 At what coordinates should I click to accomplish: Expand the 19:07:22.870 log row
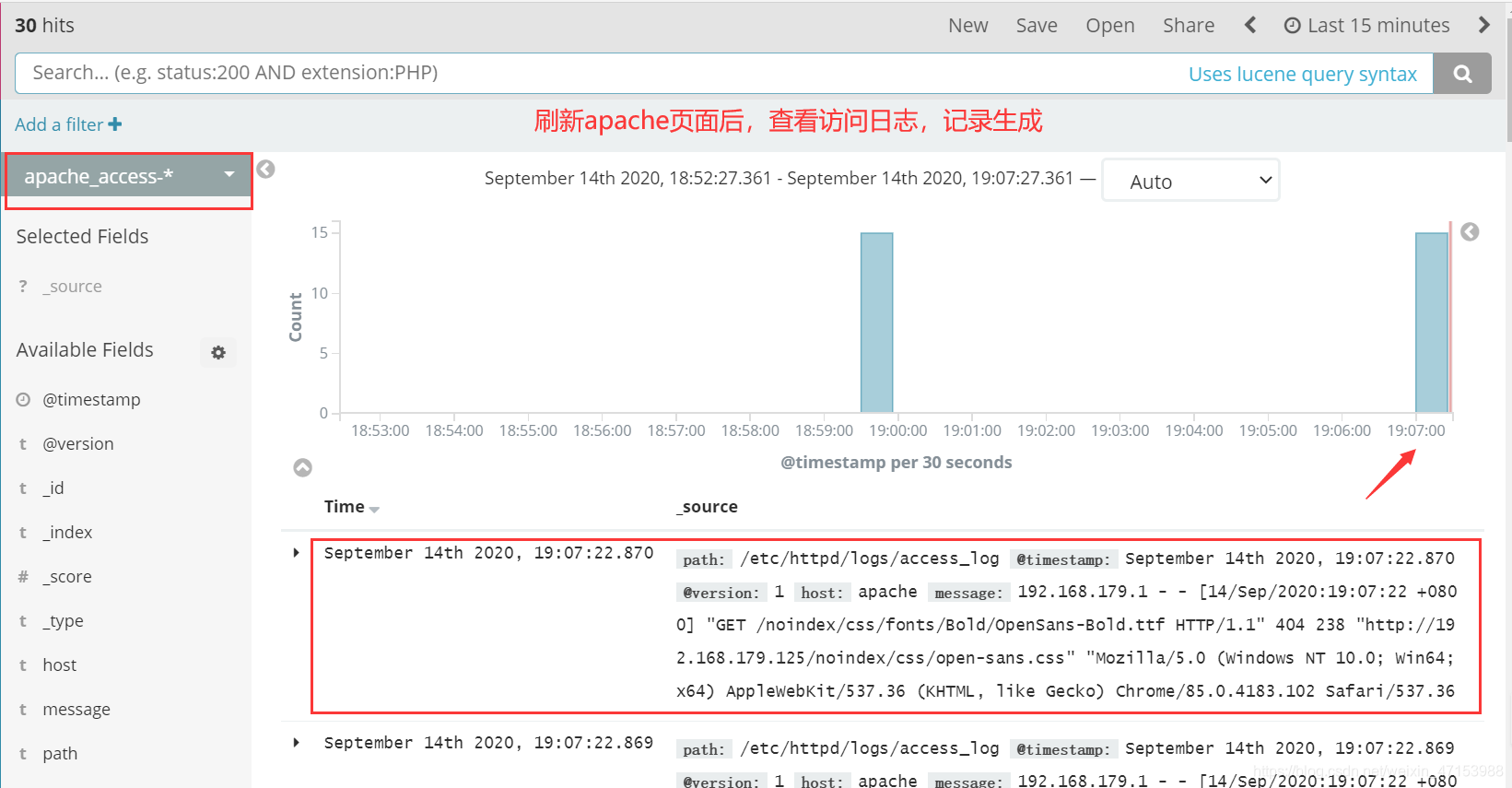[x=296, y=553]
